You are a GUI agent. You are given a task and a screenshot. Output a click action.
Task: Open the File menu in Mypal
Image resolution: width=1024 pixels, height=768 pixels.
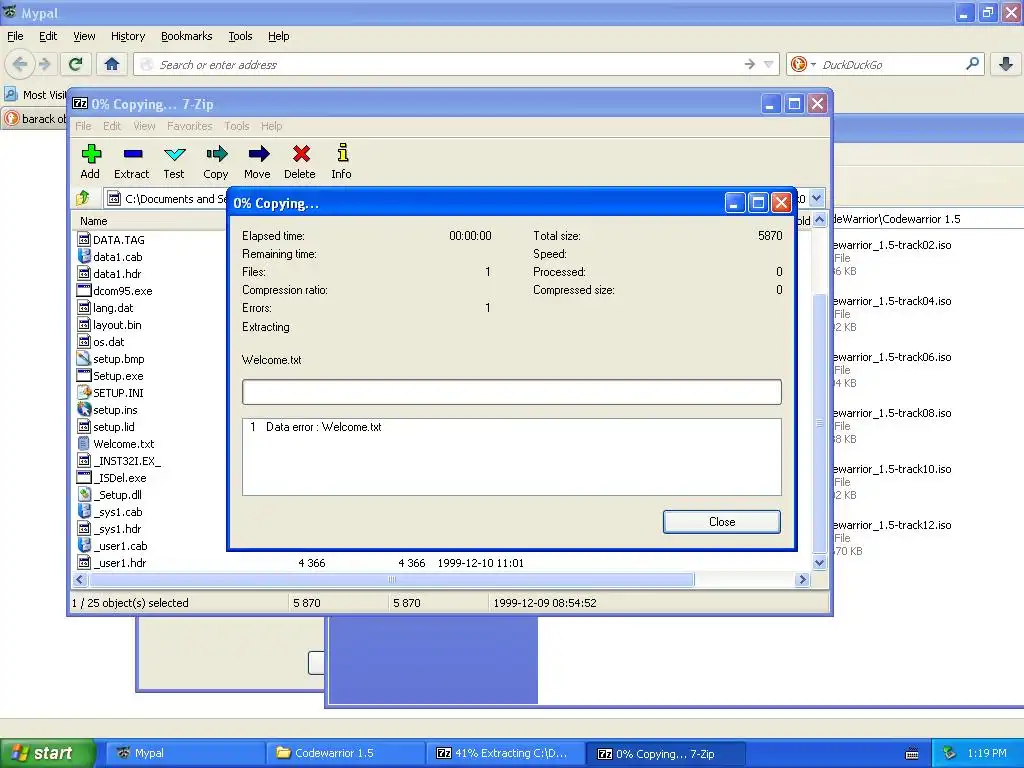tap(15, 36)
